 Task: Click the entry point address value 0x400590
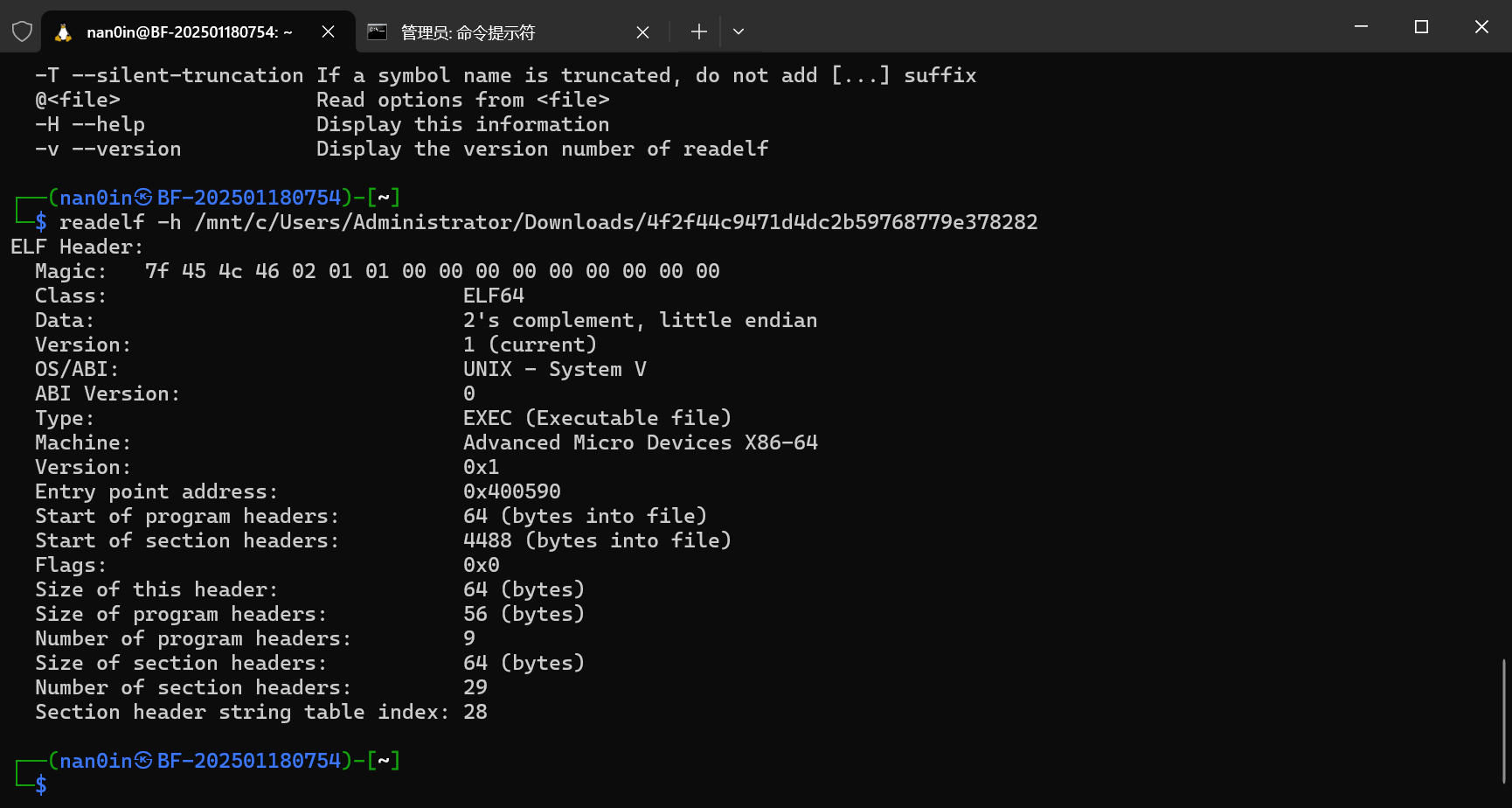[512, 491]
